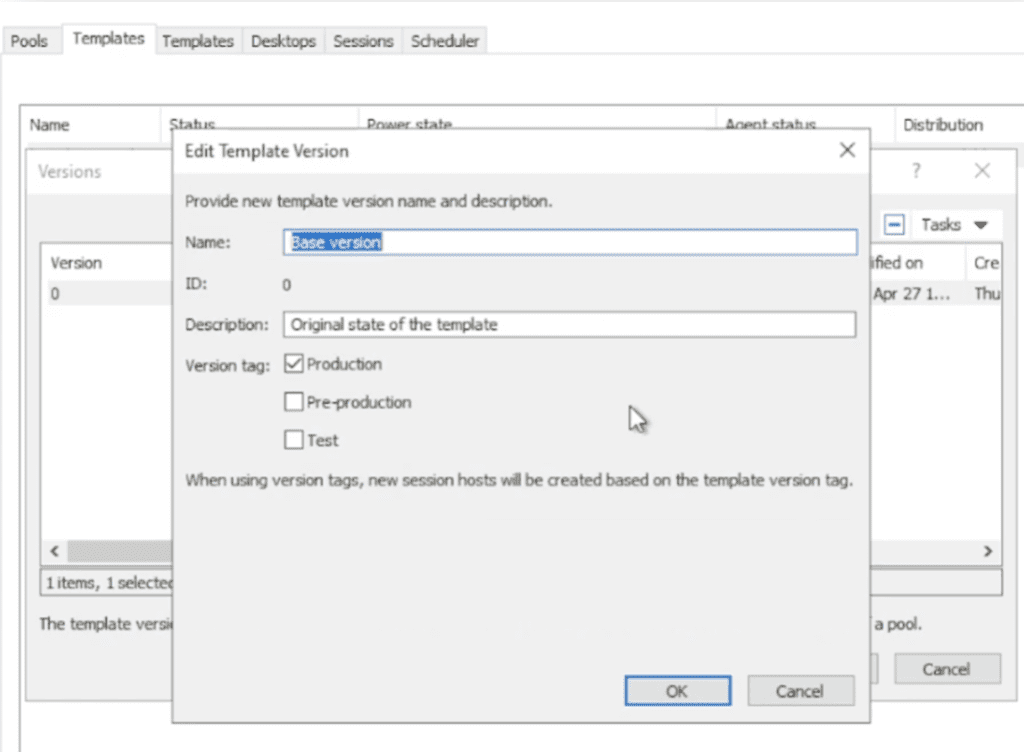
Task: Close the Versions dialog with its X
Action: 981,171
